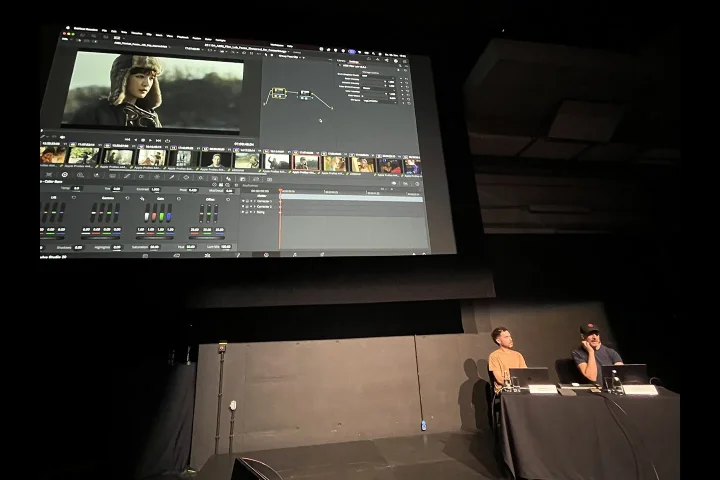Go to the Fairlight page tab
Image resolution: width=720 pixels, height=480 pixels.
tap(294, 254)
